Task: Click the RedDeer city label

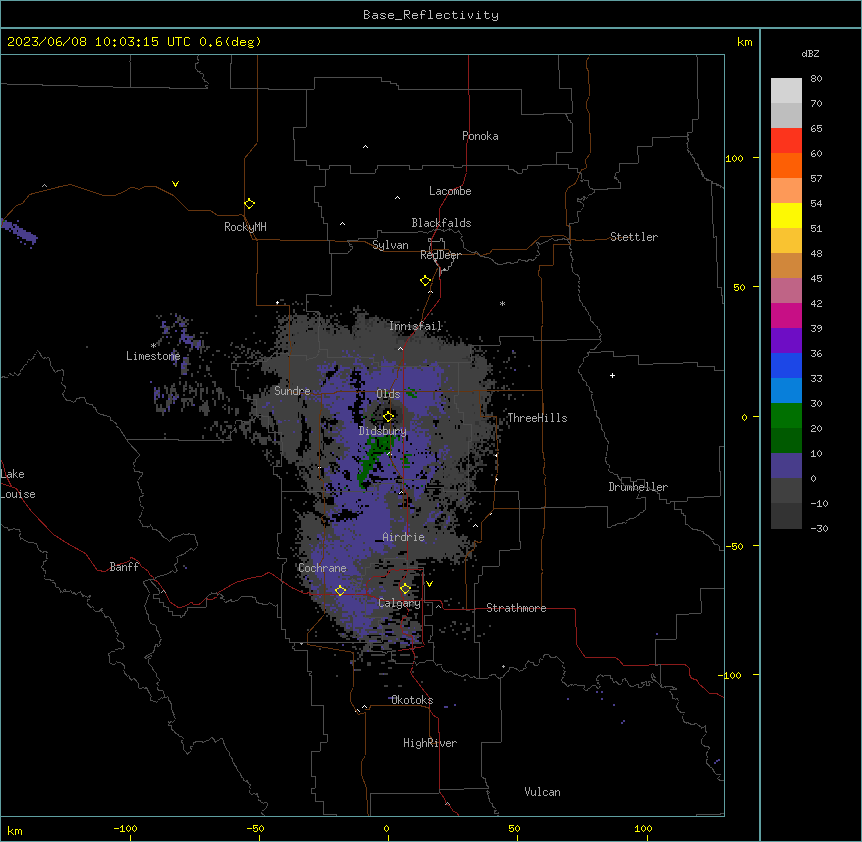Action: click(x=440, y=255)
